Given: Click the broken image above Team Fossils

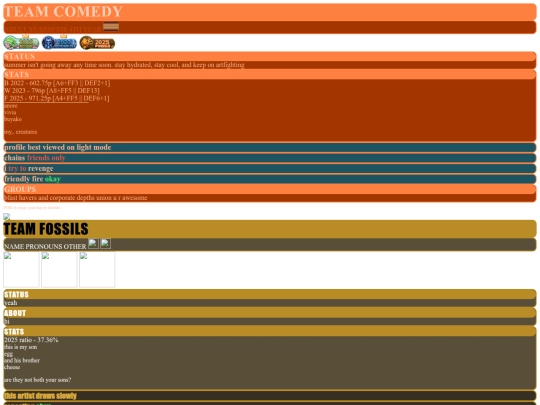Looking at the screenshot, I should coord(7,216).
